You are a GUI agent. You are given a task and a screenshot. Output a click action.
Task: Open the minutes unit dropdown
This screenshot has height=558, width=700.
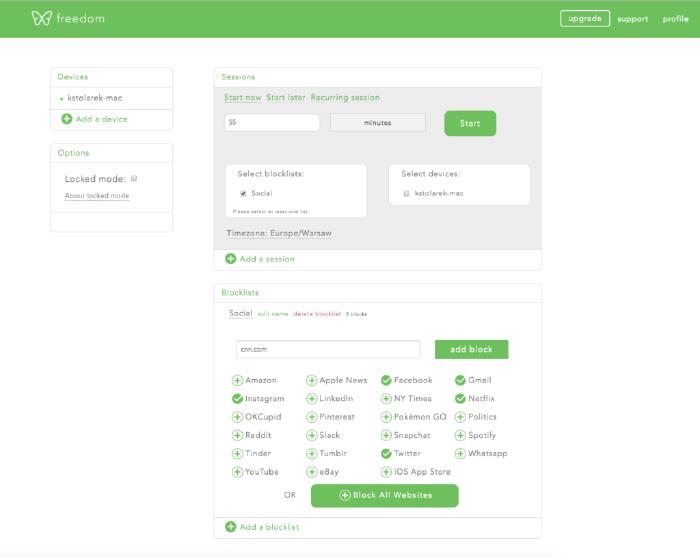378,122
